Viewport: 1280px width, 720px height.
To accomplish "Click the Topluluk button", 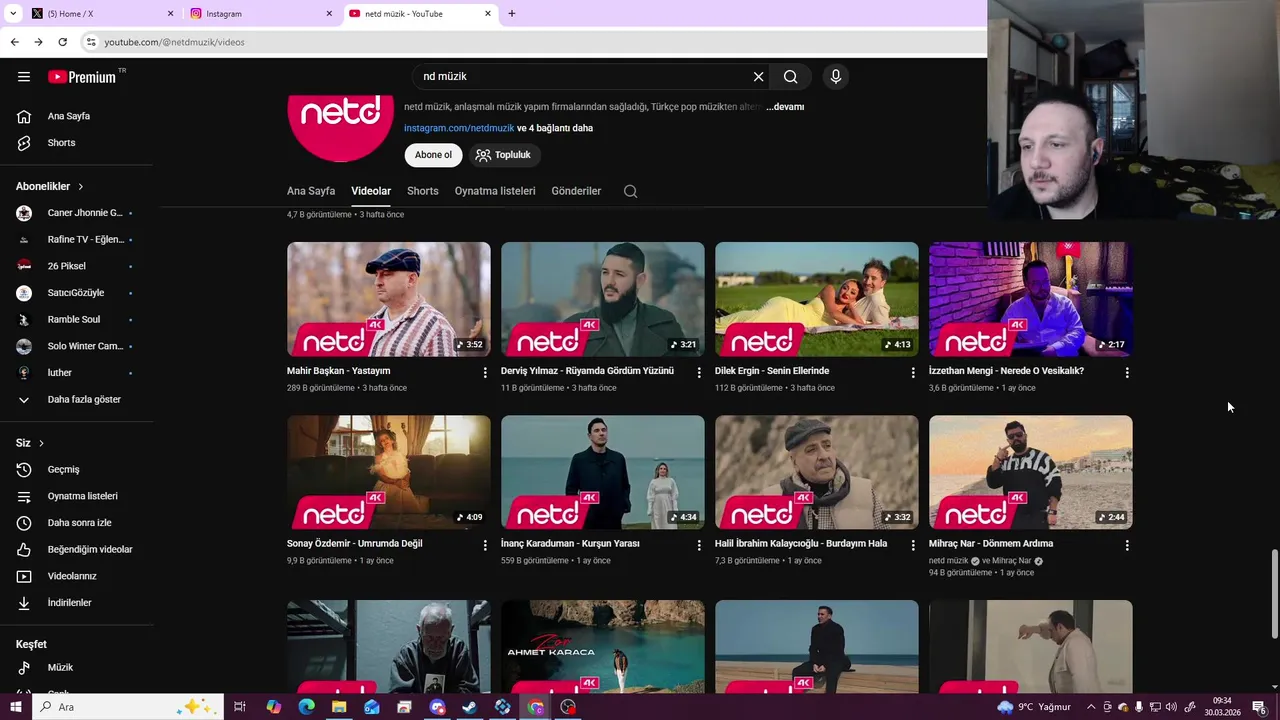I will (504, 155).
